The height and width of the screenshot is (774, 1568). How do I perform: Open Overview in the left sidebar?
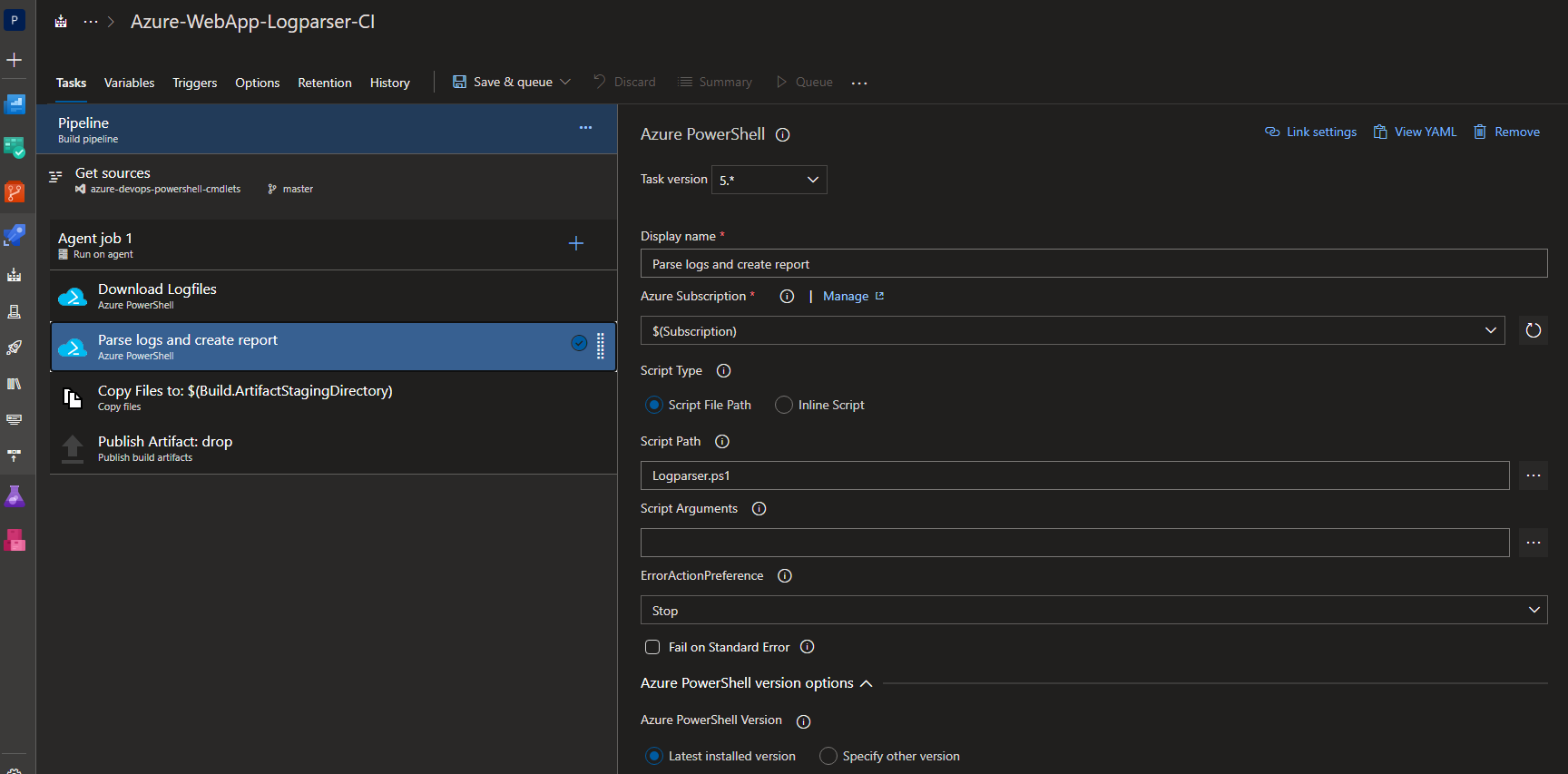pyautogui.click(x=14, y=104)
